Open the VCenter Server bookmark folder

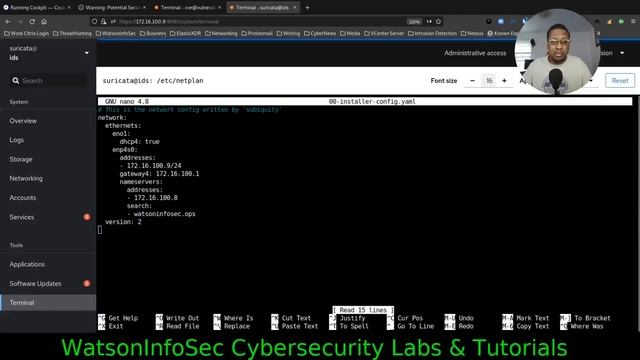click(384, 33)
